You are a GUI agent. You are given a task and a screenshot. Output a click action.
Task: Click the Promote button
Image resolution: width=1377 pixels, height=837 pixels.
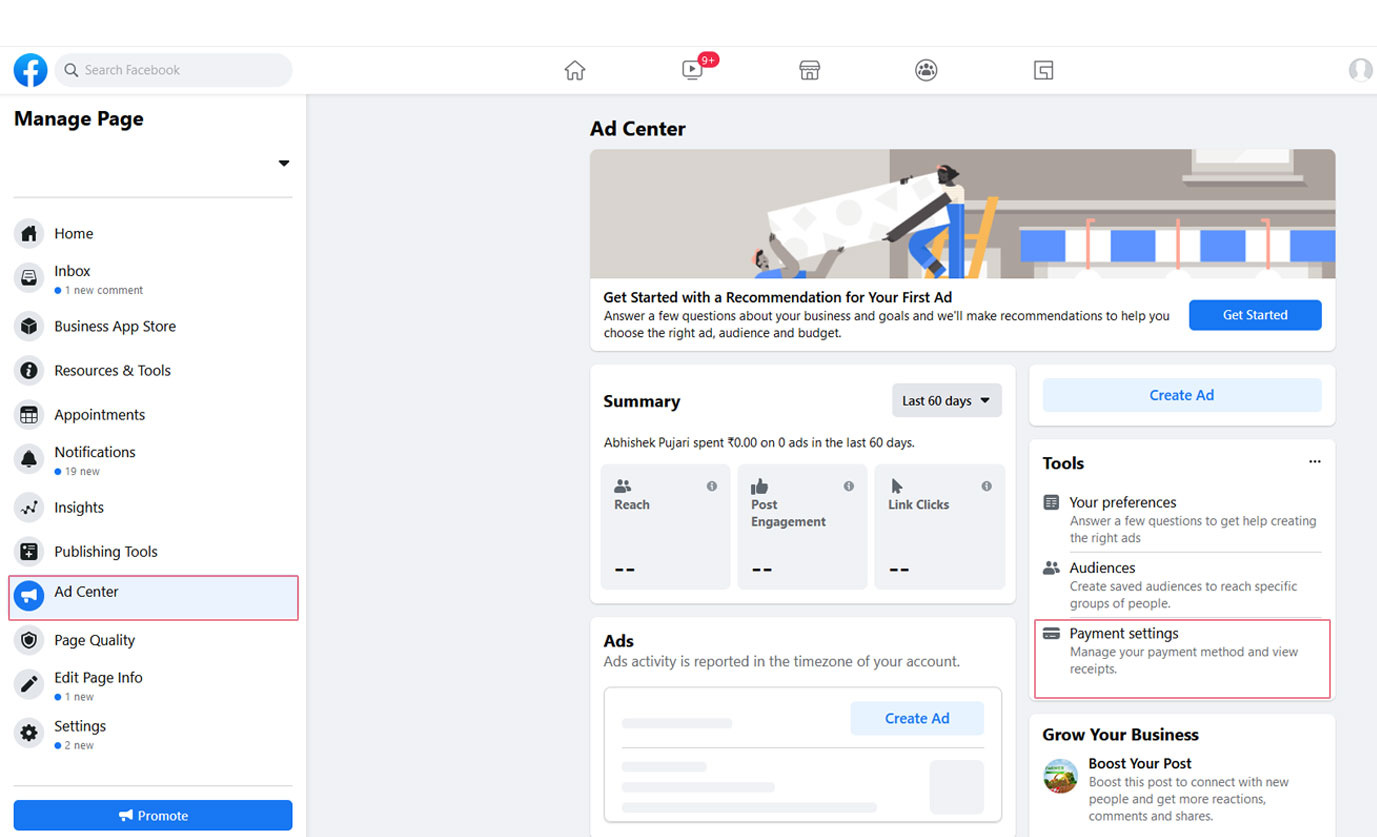tap(153, 815)
